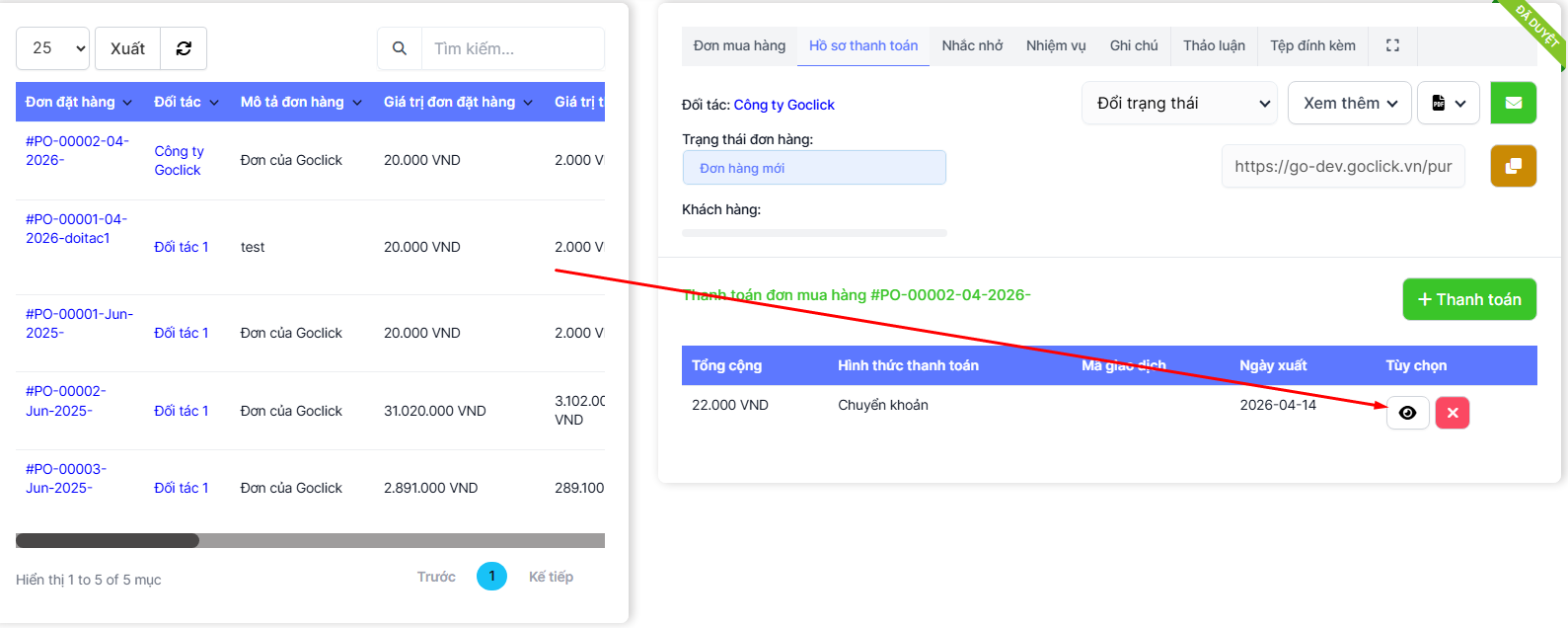Click the green email envelope button
Image resolution: width=1568 pixels, height=628 pixels.
pyautogui.click(x=1513, y=103)
